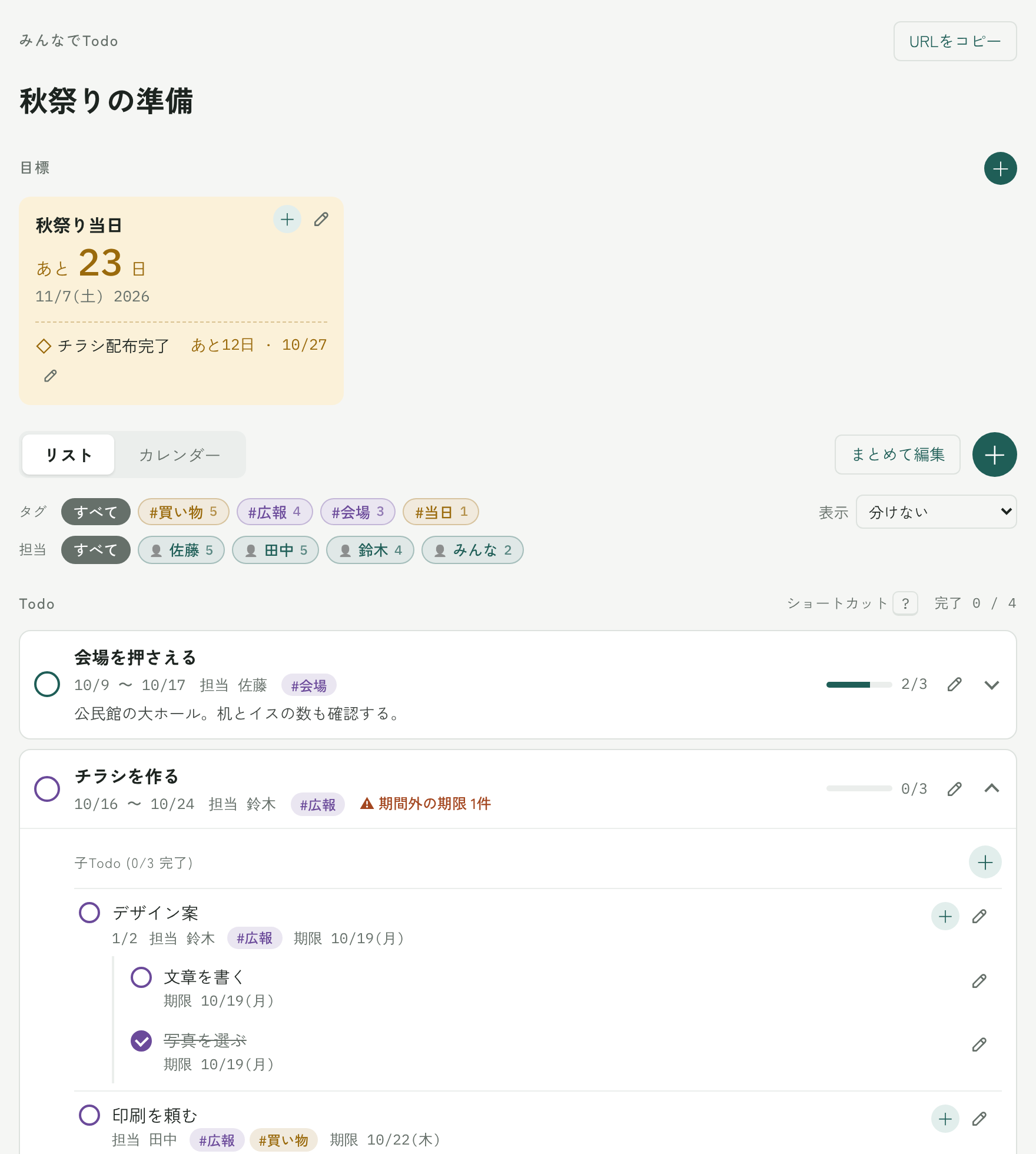This screenshot has height=1154, width=1036.
Task: Add a new Todo with the large plus button
Action: [x=994, y=455]
